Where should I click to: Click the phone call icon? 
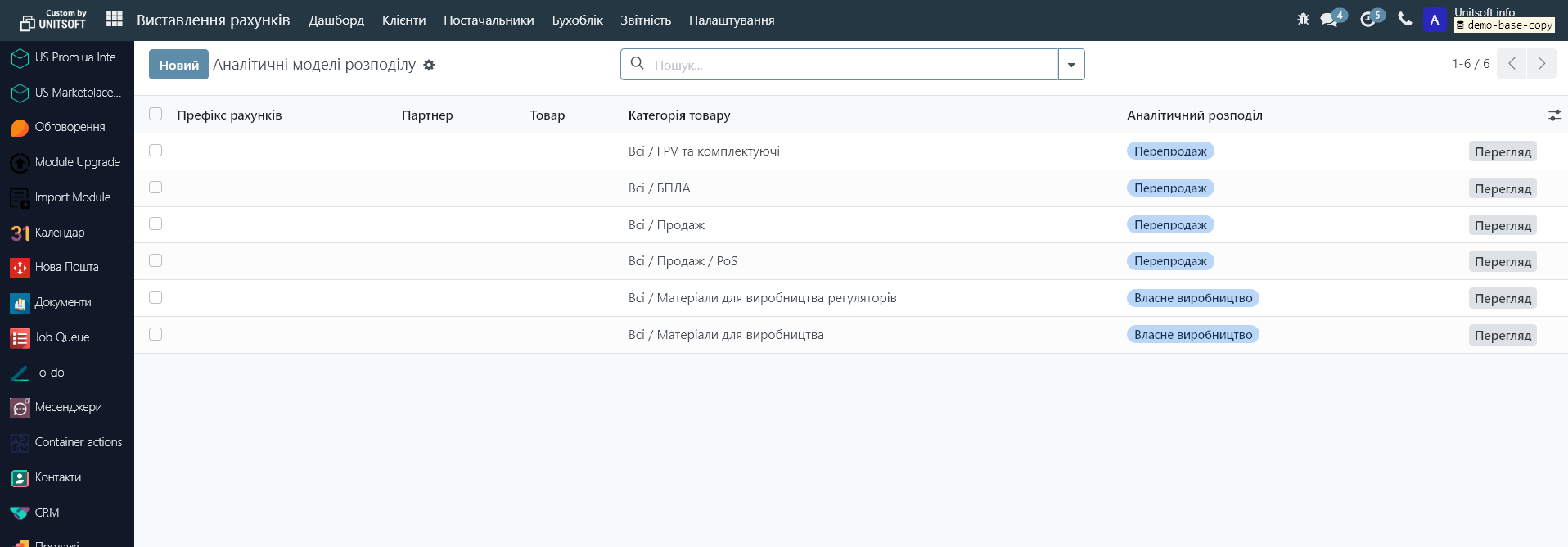coord(1405,19)
